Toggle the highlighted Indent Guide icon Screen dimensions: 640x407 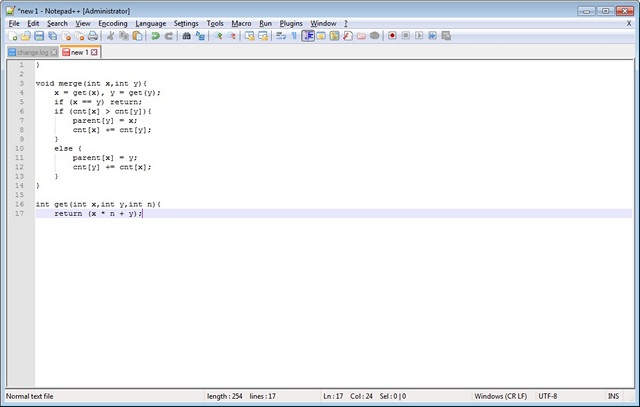tap(308, 36)
